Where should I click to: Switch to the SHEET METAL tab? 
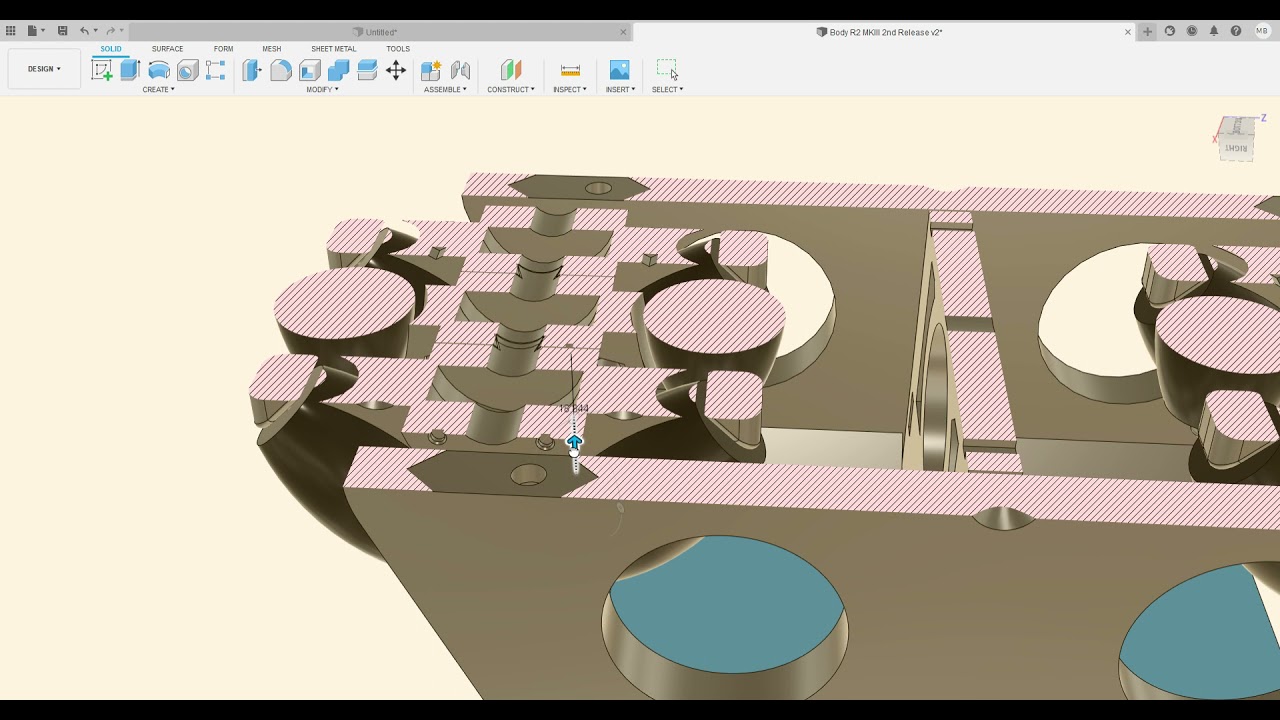click(x=333, y=49)
